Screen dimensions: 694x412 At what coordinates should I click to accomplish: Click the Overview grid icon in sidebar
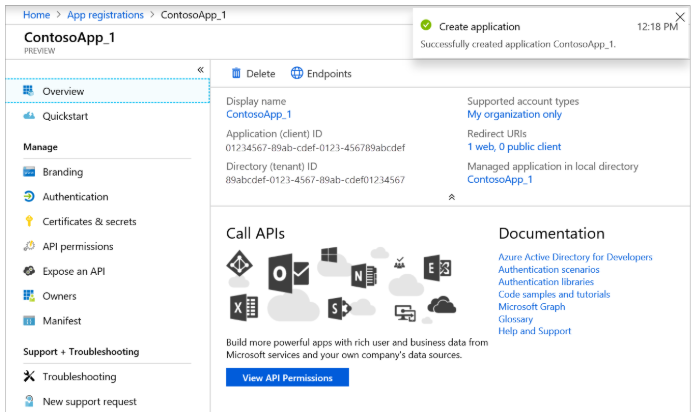28,91
